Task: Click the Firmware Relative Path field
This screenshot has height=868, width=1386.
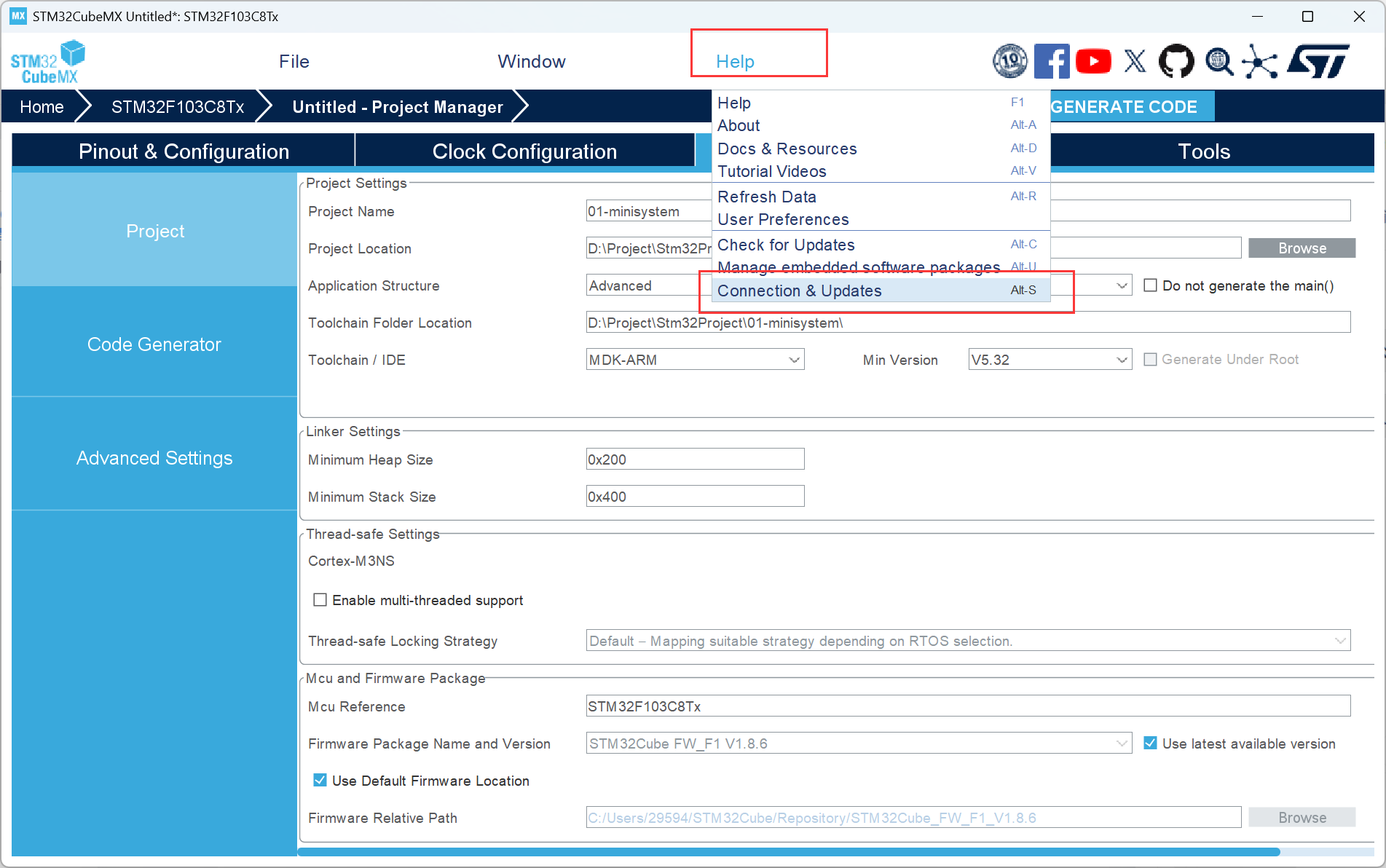Action: (x=914, y=818)
